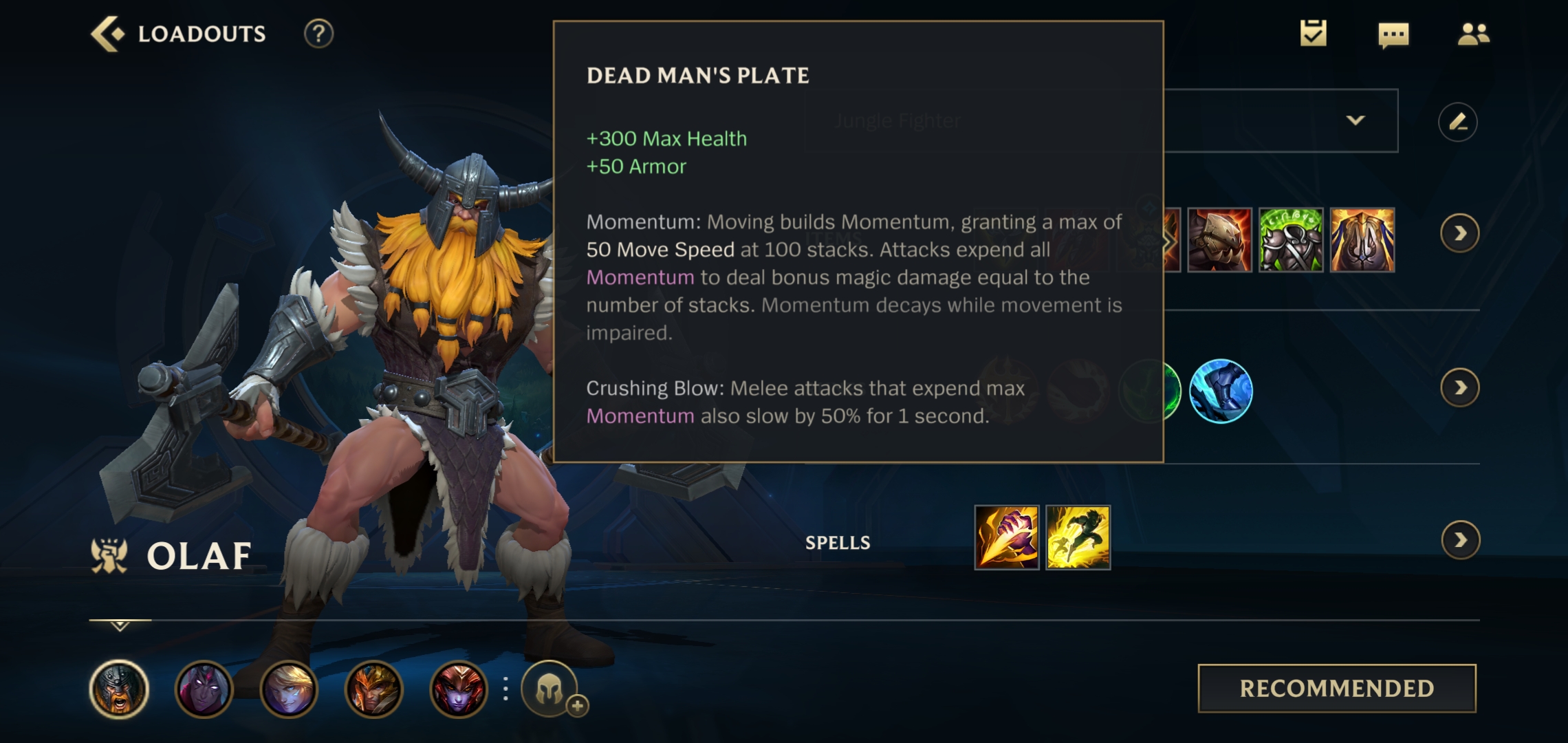1568x743 pixels.
Task: Open the help question mark icon
Action: 318,34
